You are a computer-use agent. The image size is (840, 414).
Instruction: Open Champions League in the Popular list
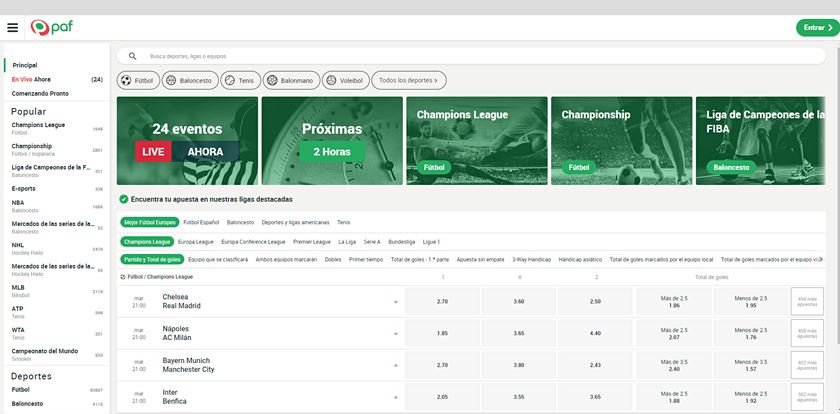(57, 129)
